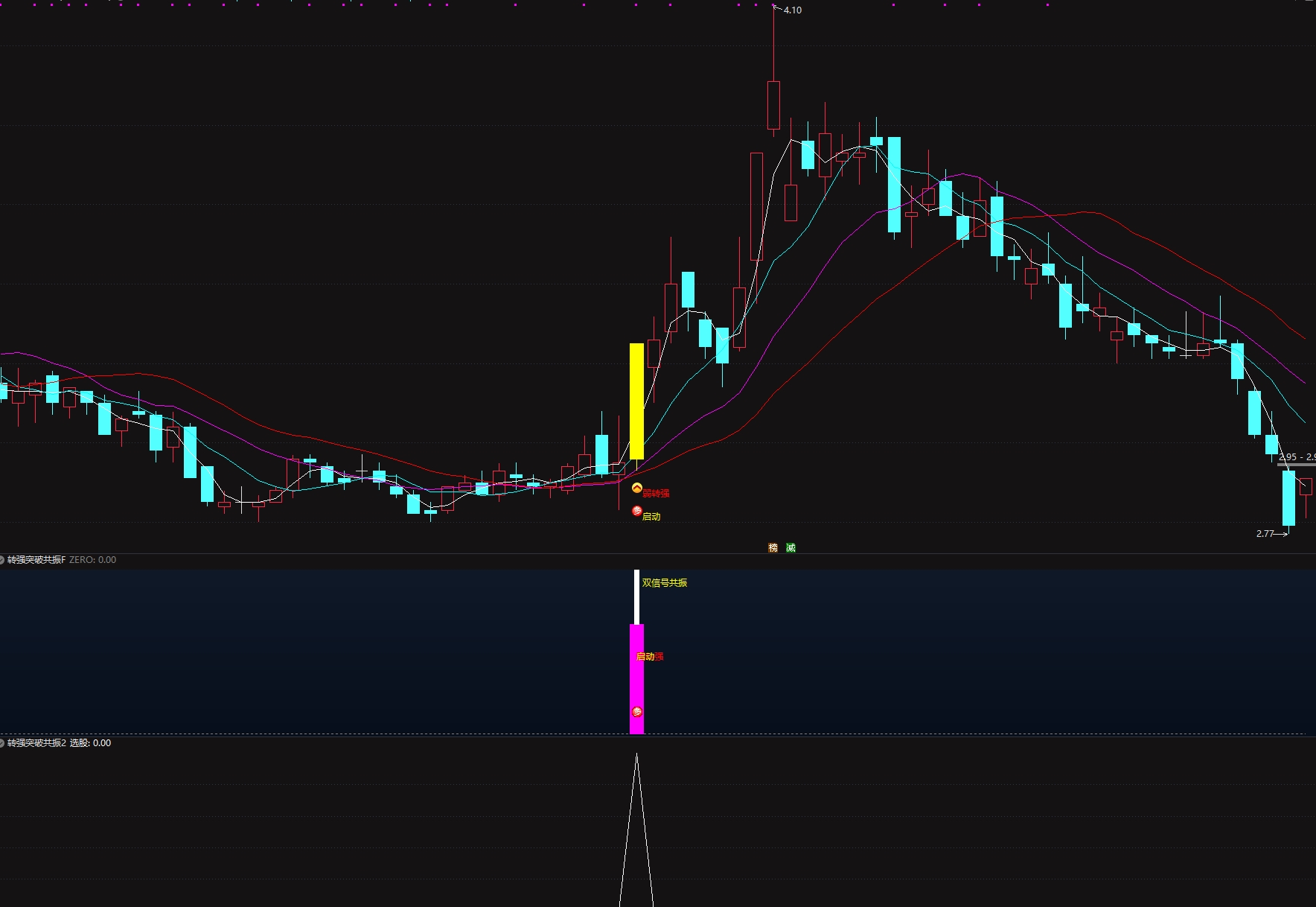Viewport: 1316px width, 907px height.
Task: Select the 选股: 0.00 value readout
Action: click(x=90, y=743)
